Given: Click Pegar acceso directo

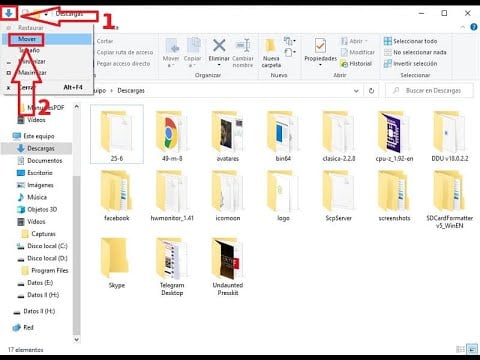Looking at the screenshot, I should click(123, 63).
